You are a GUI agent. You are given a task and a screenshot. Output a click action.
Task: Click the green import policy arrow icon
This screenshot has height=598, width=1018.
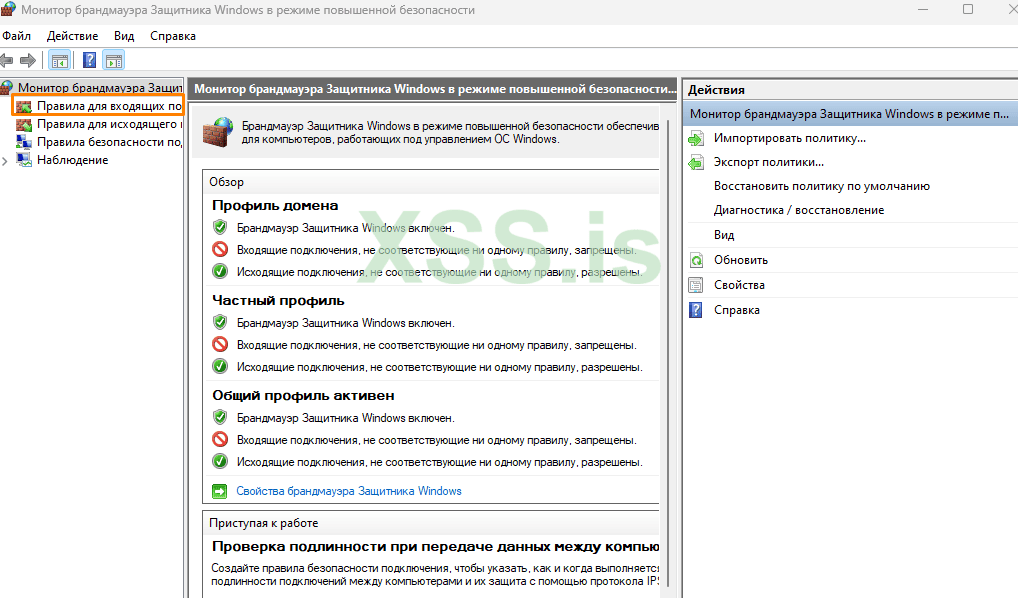click(x=696, y=138)
